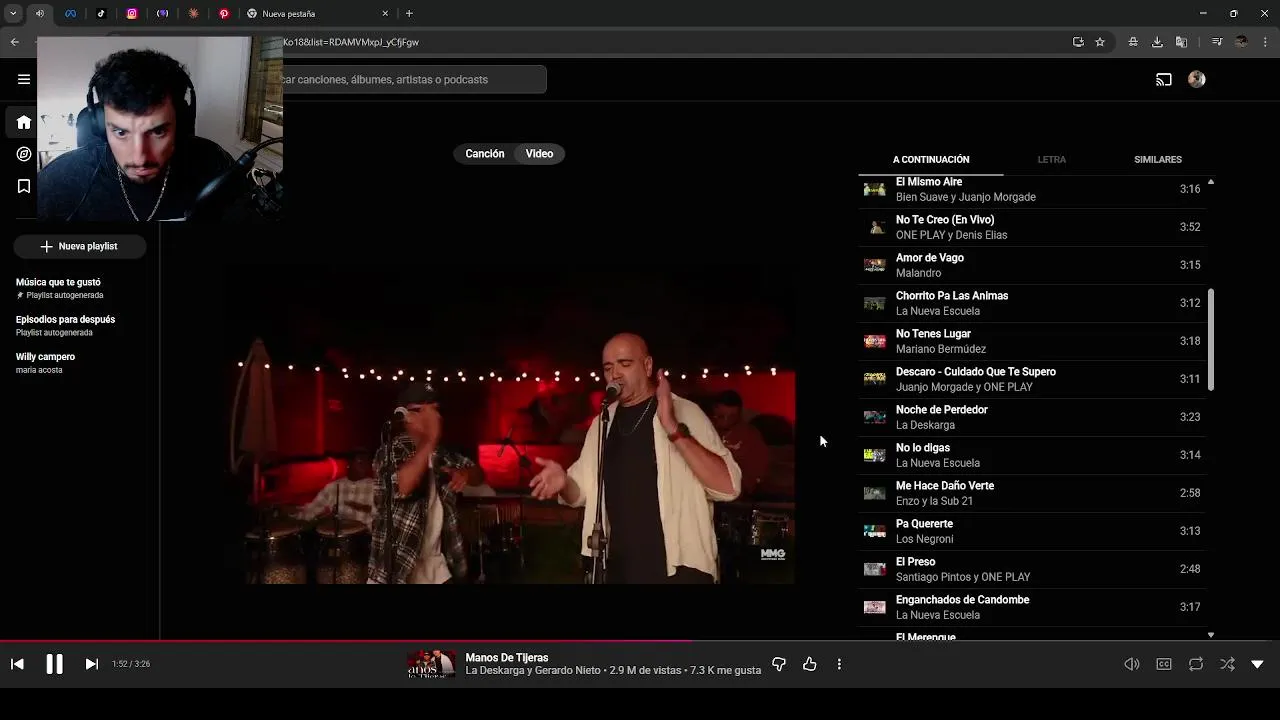The width and height of the screenshot is (1280, 720).
Task: Go back in browser
Action: [x=14, y=42]
